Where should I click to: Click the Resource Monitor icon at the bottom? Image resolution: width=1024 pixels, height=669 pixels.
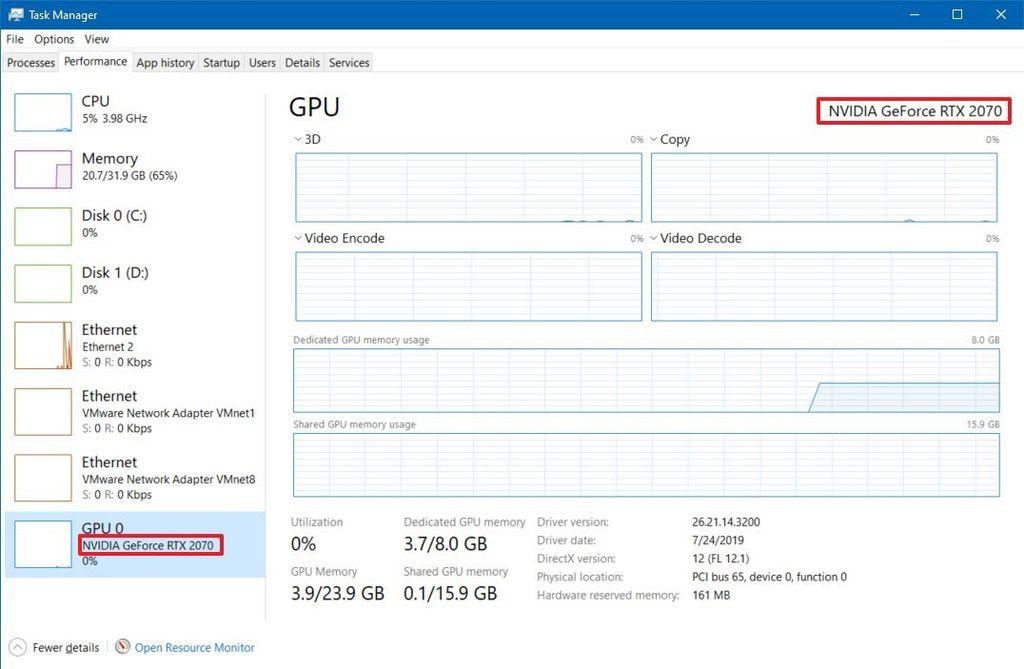click(x=122, y=647)
